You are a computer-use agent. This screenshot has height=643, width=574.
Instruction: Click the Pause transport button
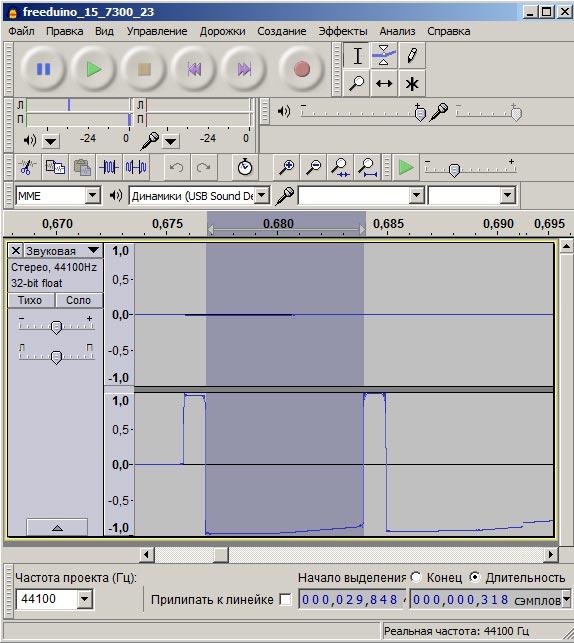coord(43,69)
